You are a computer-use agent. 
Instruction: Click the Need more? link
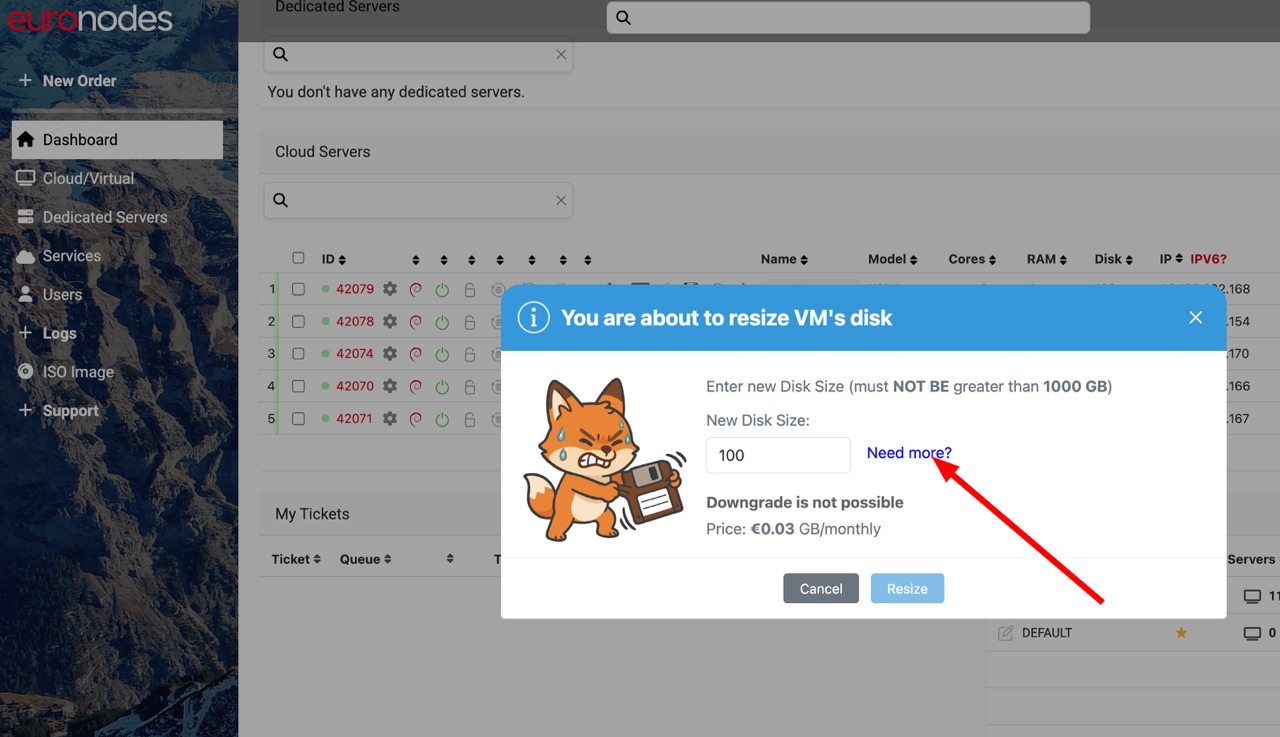(908, 453)
